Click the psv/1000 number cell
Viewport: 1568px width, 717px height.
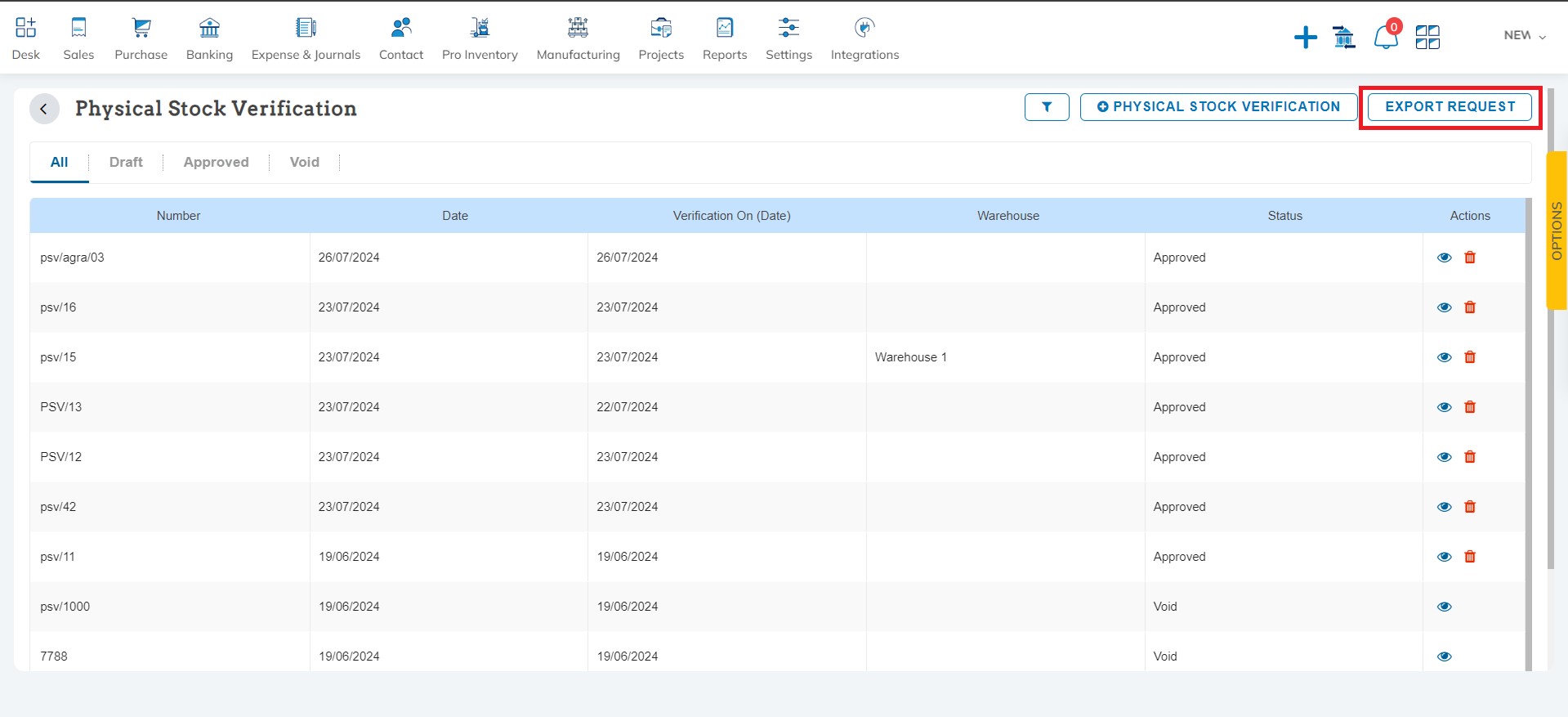(170, 607)
